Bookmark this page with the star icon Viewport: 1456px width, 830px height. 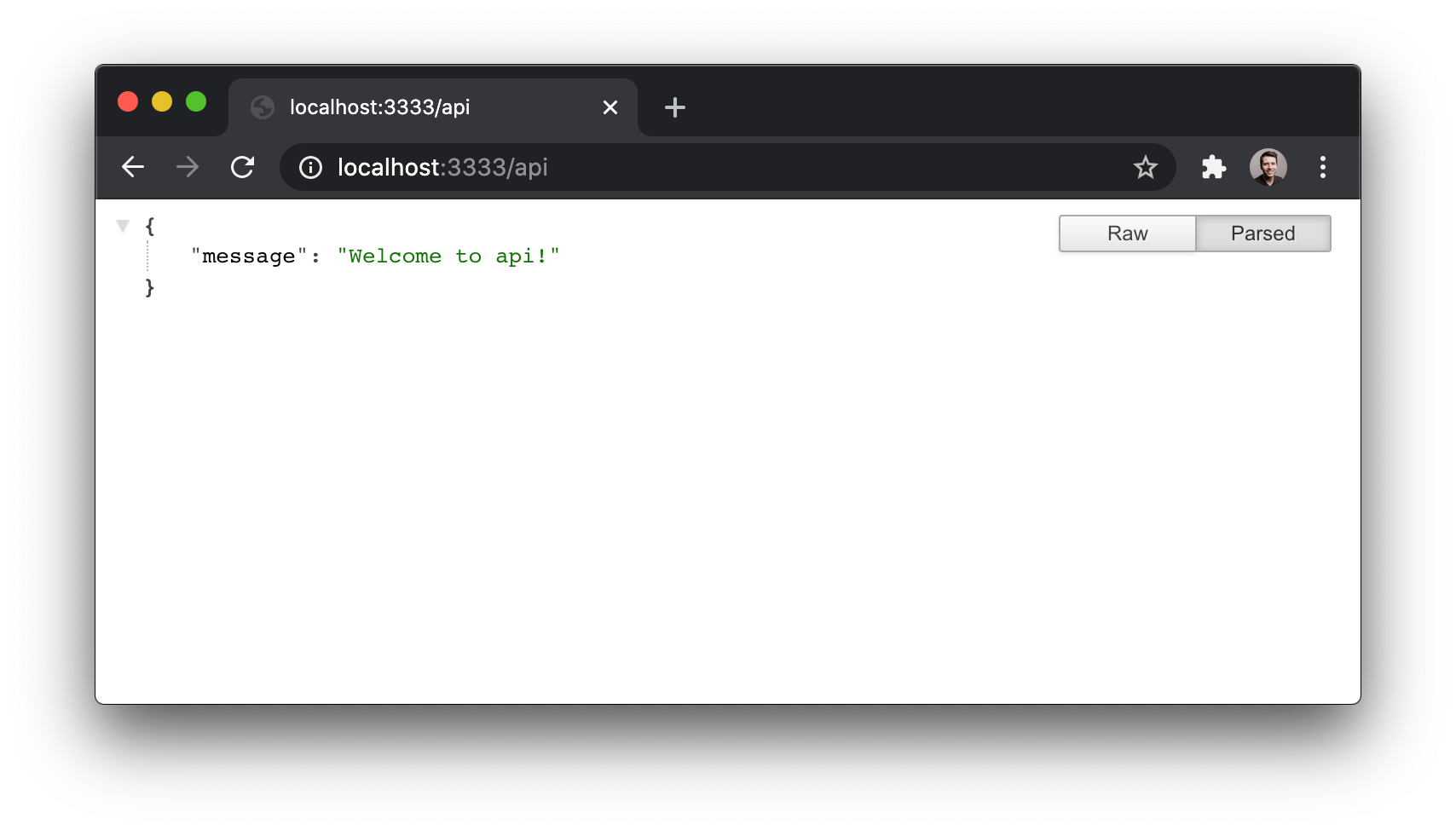coord(1146,167)
